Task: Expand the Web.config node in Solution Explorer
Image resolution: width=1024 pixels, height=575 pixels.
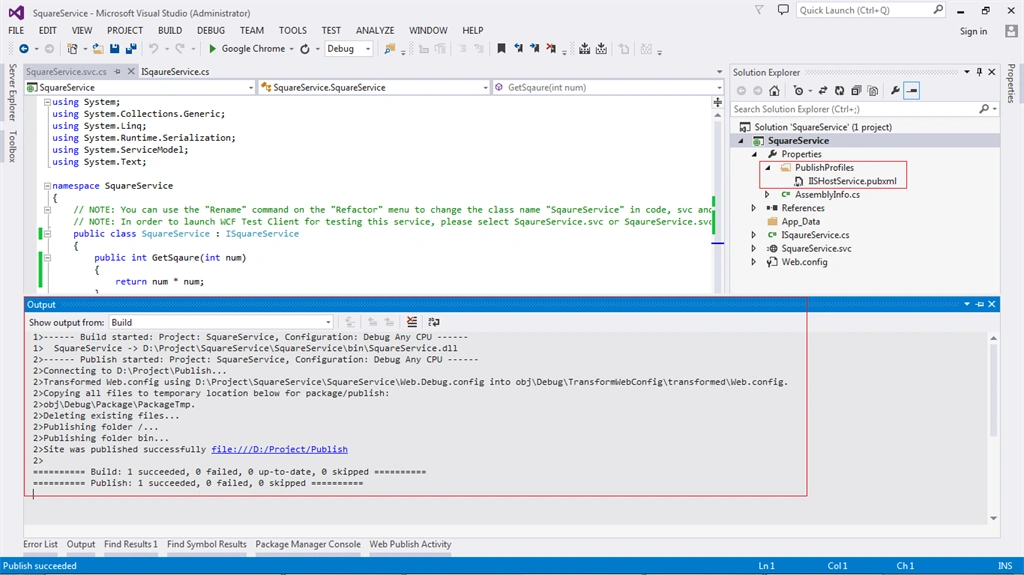Action: 754,262
